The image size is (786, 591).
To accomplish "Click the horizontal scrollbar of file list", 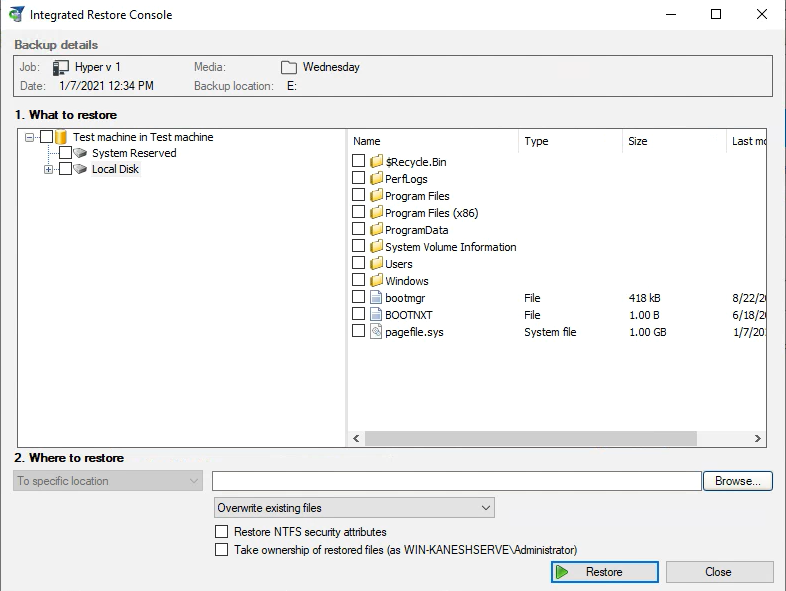I will (x=530, y=439).
